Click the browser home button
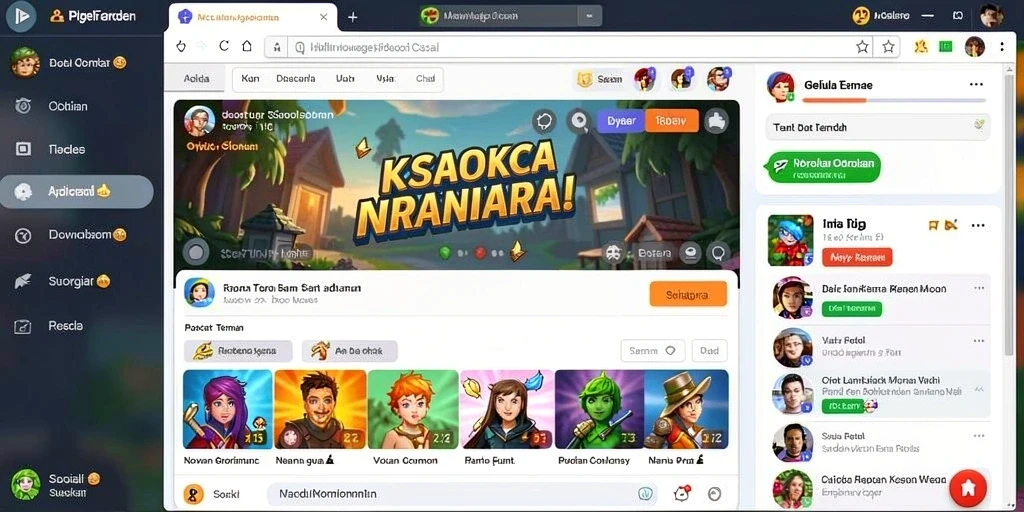The width and height of the screenshot is (1024, 512). [246, 46]
